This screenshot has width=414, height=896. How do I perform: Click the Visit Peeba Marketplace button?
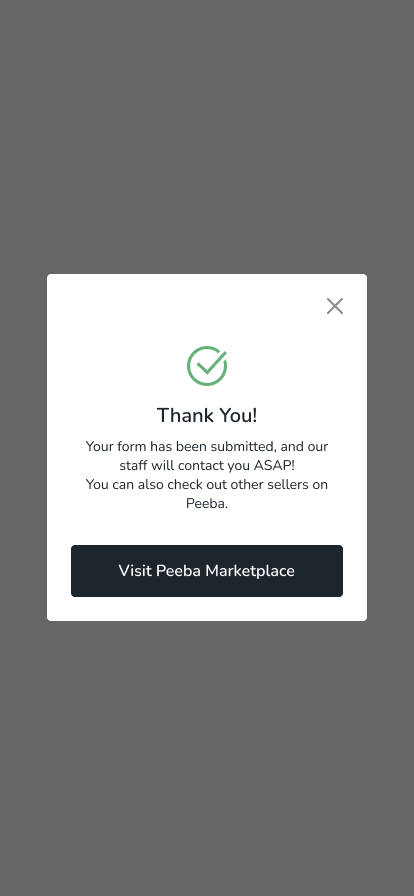207,571
